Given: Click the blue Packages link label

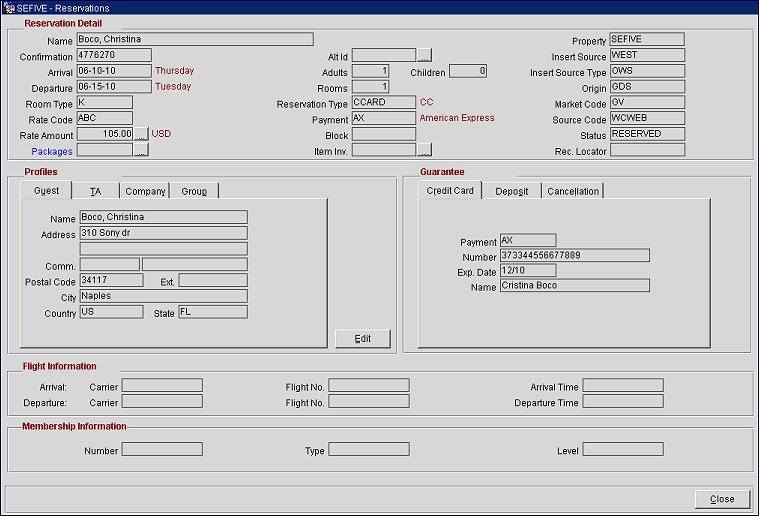Looking at the screenshot, I should point(52,151).
